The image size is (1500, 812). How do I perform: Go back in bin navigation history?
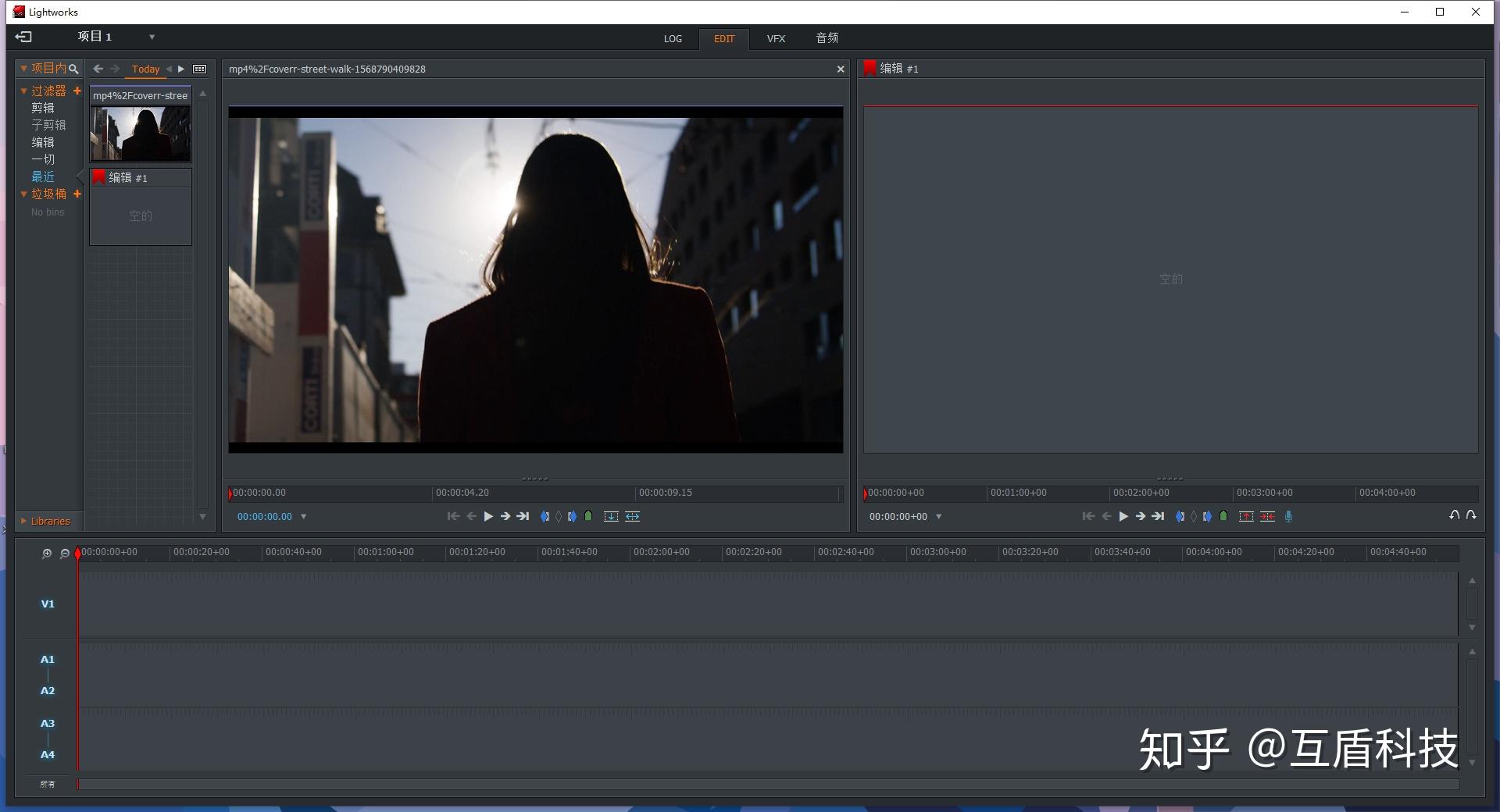pyautogui.click(x=98, y=69)
